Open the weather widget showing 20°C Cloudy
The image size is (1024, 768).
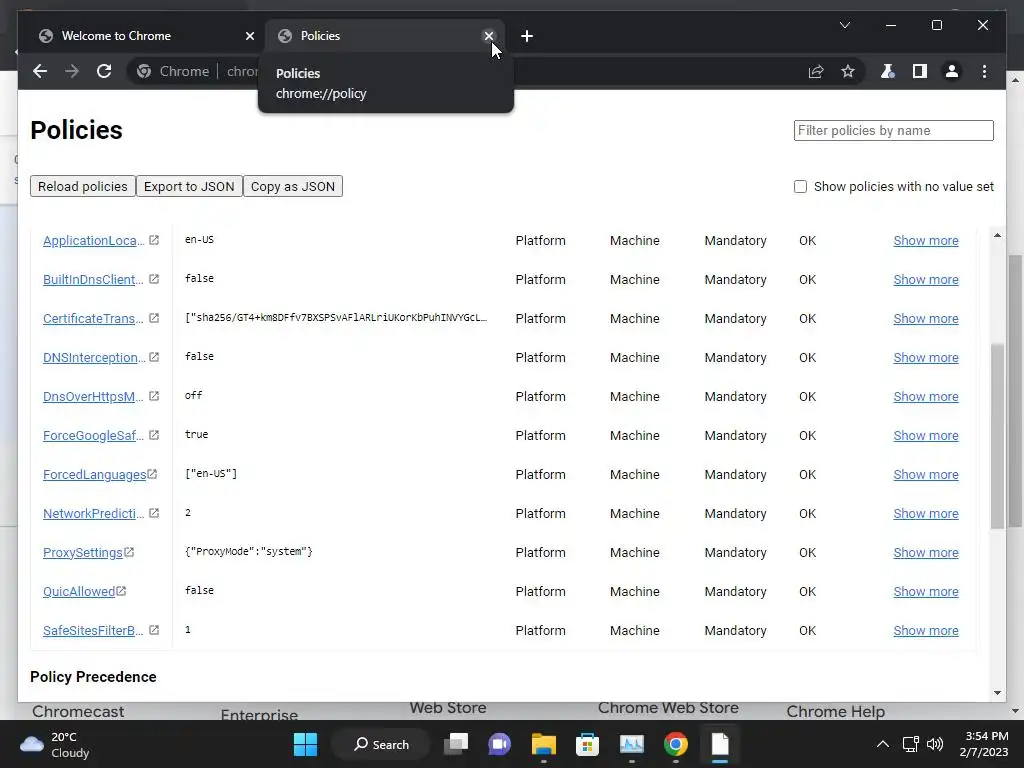coord(56,744)
